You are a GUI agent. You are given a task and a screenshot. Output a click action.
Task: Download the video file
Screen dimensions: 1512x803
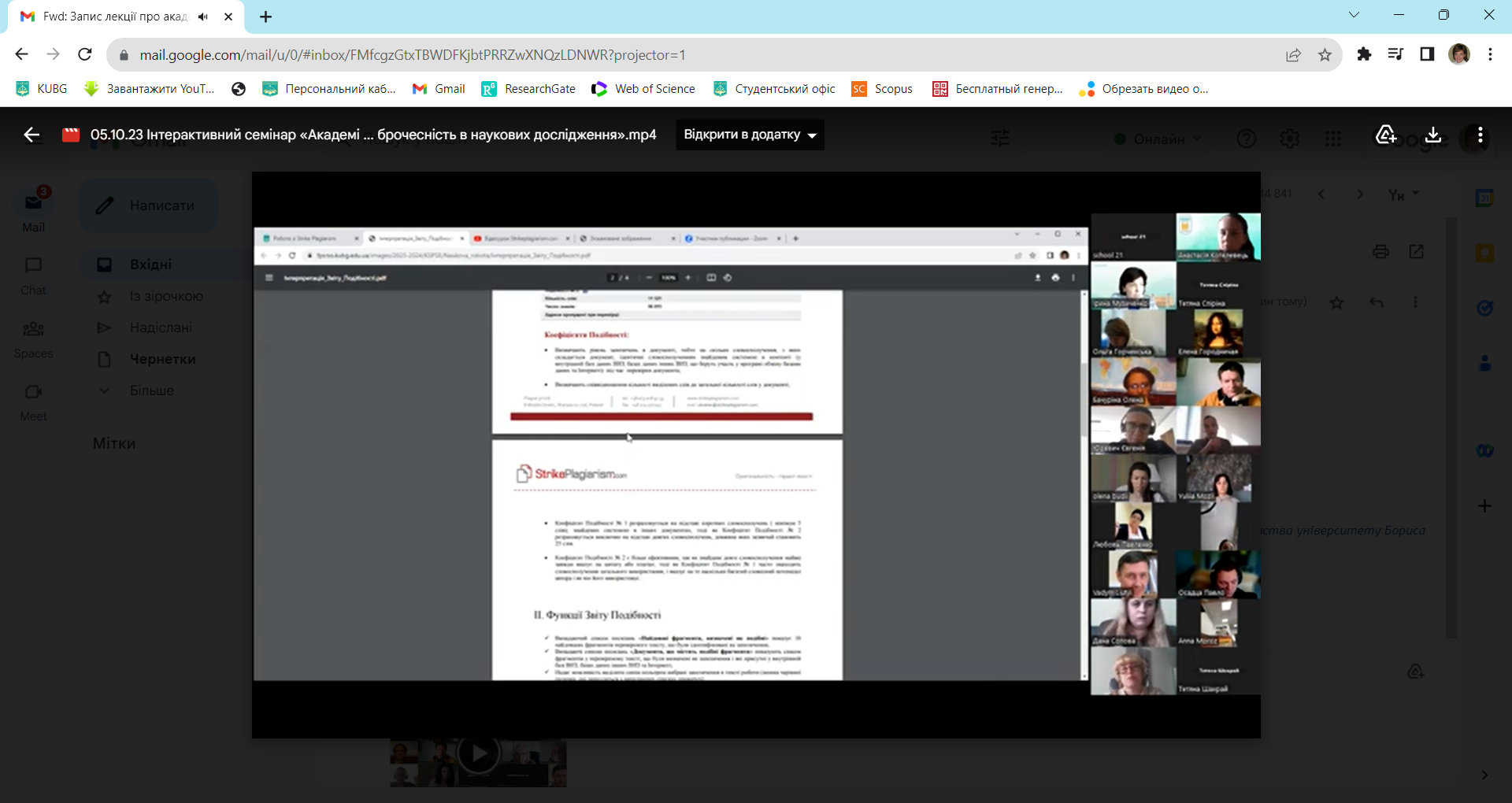(x=1433, y=135)
